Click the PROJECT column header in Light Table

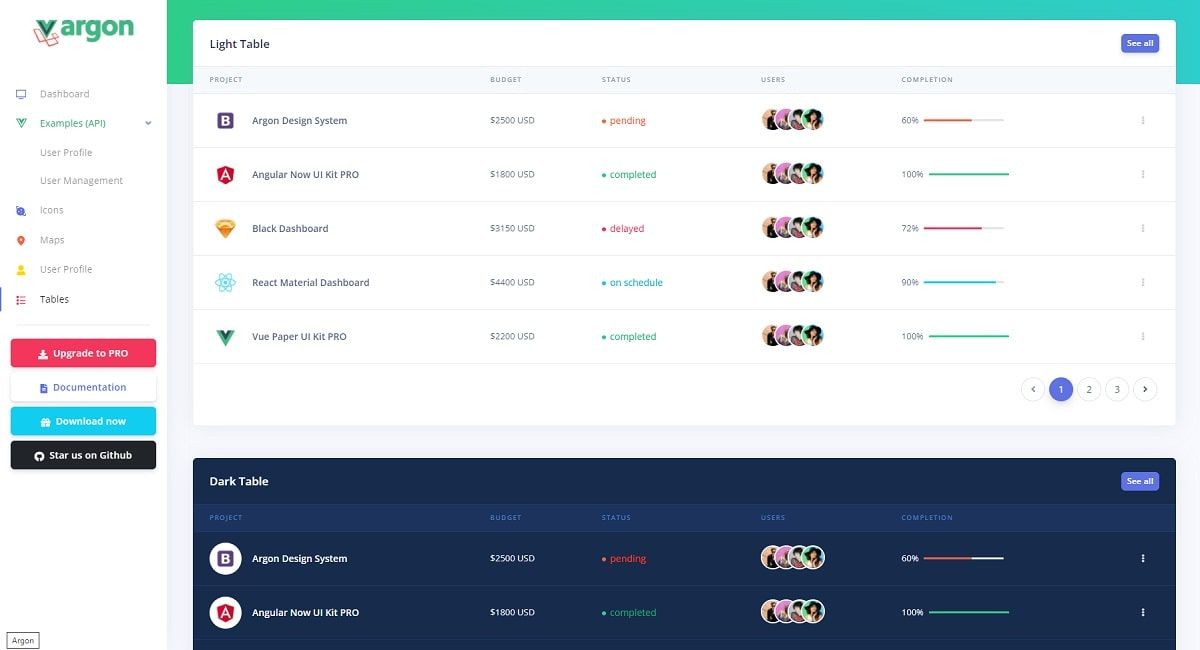click(226, 80)
